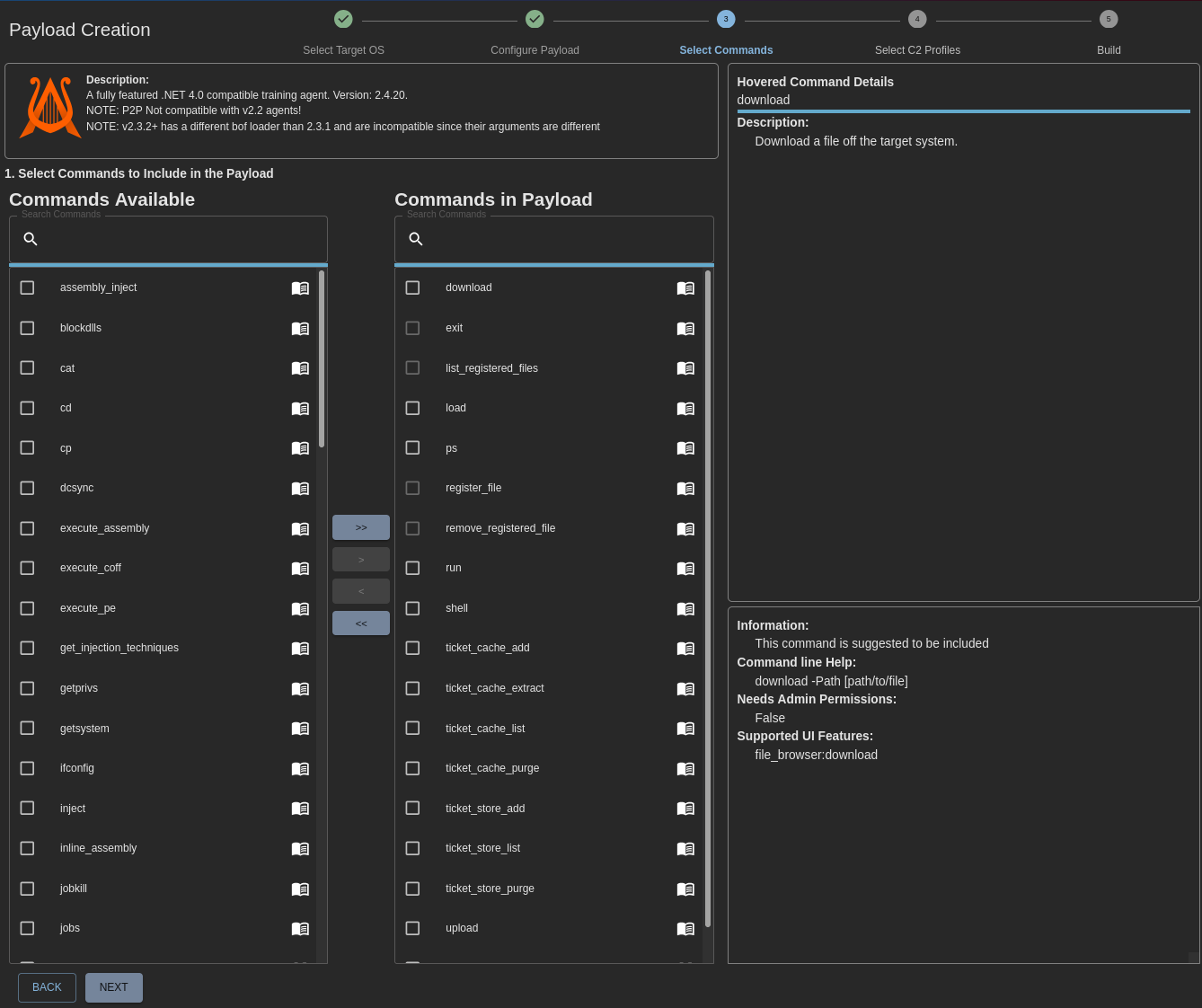Check the cp command checkbox
Viewport: 1202px width, 1008px height.
coord(27,447)
